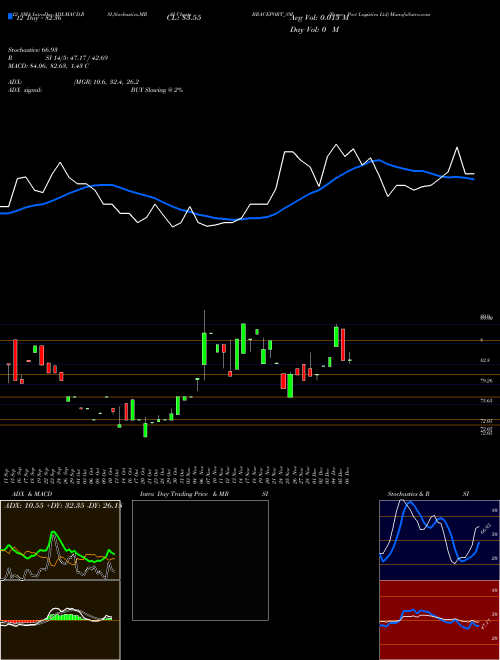Open the blue Stochastics chart panel
This screenshot has height=660, width=500.
(x=439, y=540)
